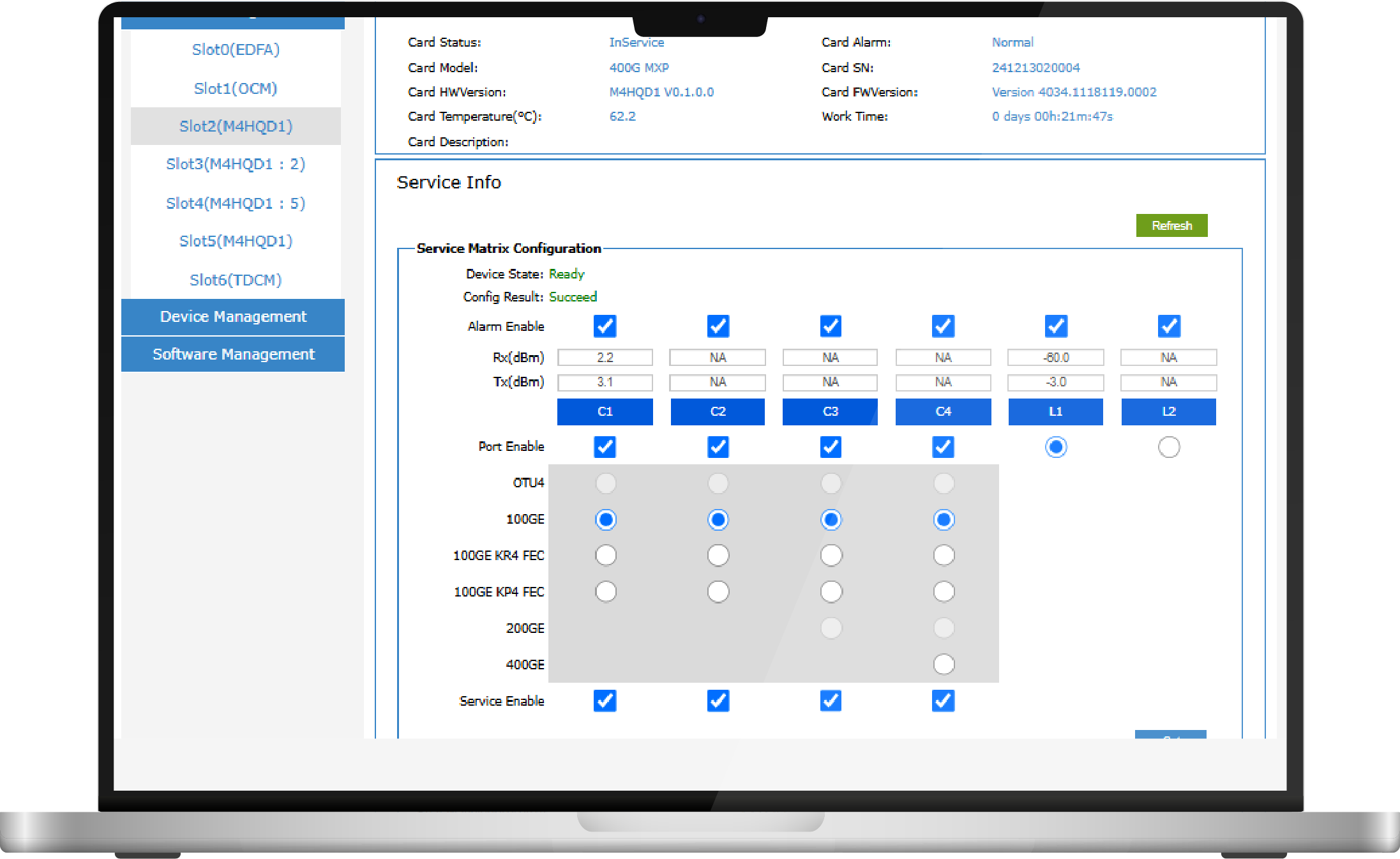This screenshot has width=1400, height=859.
Task: Disable Port Enable for C3
Action: click(x=830, y=446)
